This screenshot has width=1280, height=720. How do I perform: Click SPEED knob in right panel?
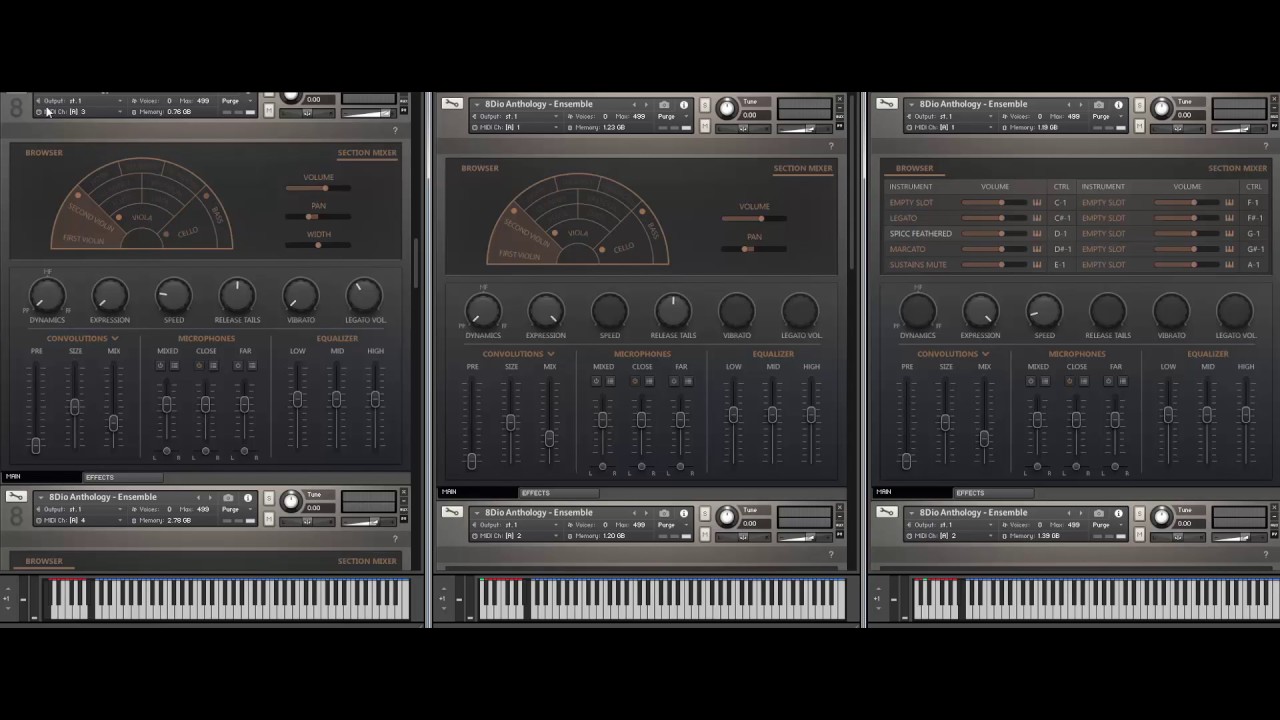pos(1044,310)
